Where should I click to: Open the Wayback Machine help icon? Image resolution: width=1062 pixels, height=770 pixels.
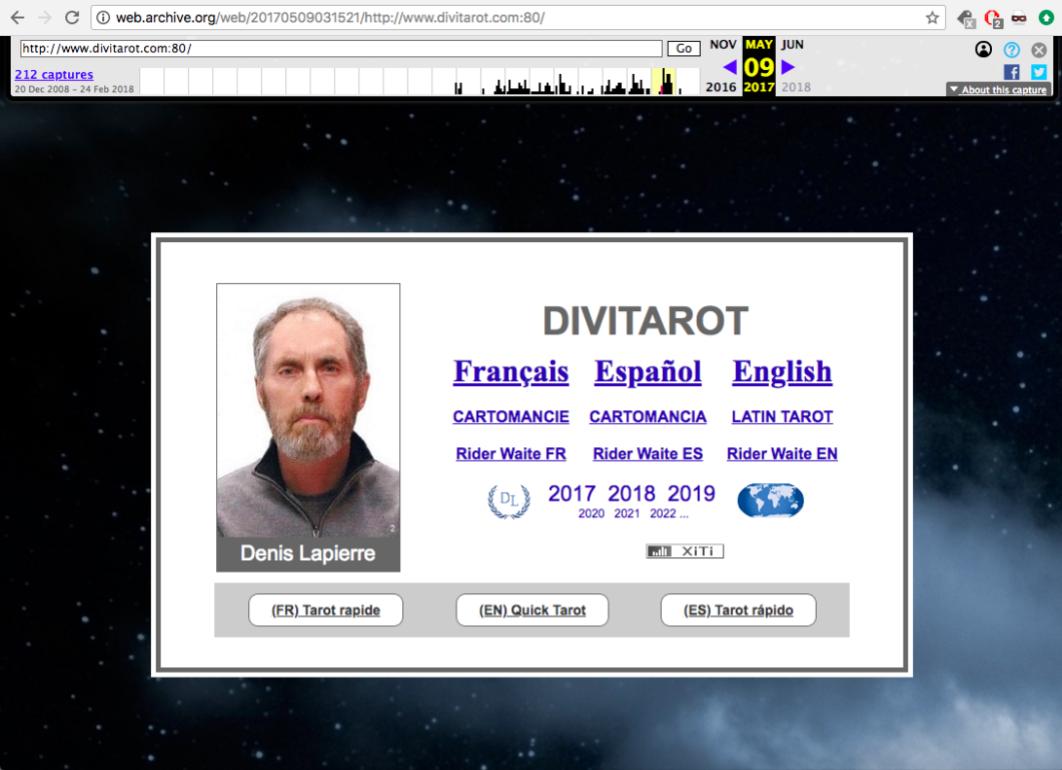tap(1011, 49)
